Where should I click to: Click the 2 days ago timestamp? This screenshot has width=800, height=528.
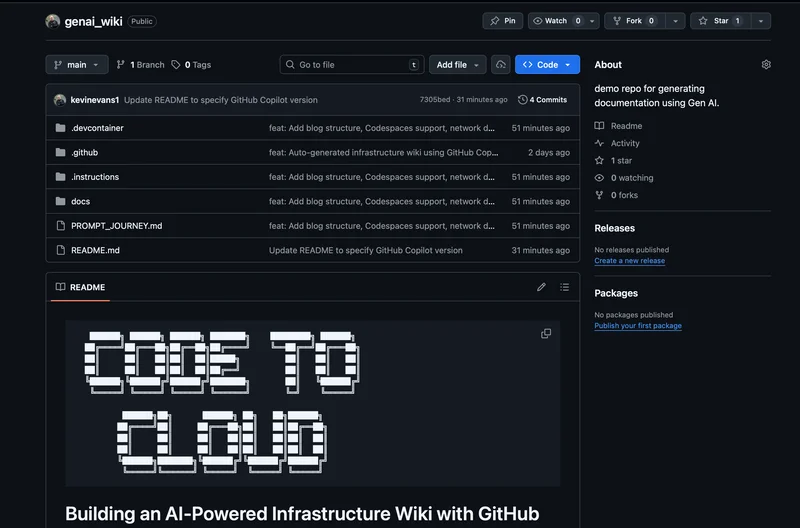(x=549, y=153)
